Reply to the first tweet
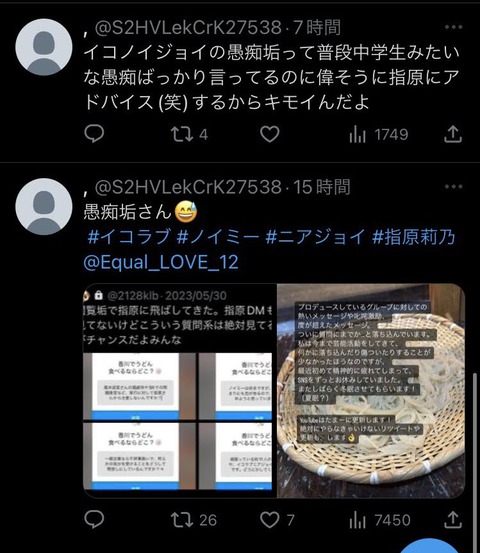This screenshot has width=480, height=553. point(94,134)
